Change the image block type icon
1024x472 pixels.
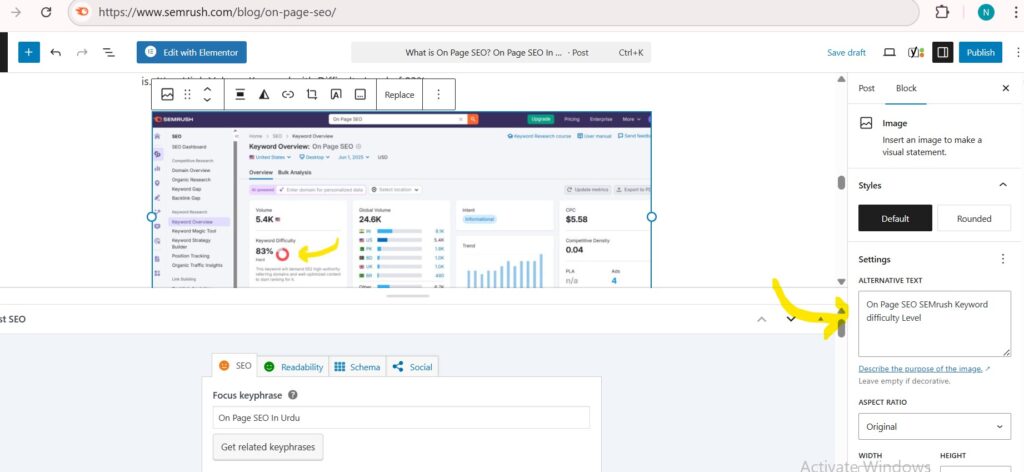click(168, 95)
